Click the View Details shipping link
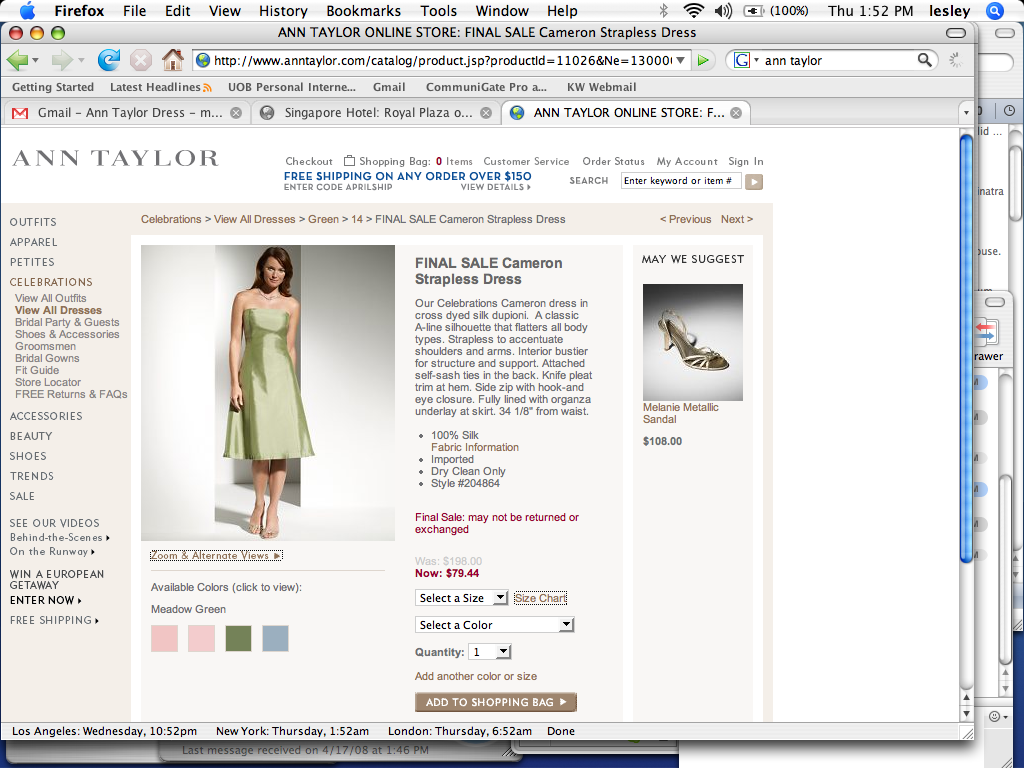 pyautogui.click(x=496, y=187)
